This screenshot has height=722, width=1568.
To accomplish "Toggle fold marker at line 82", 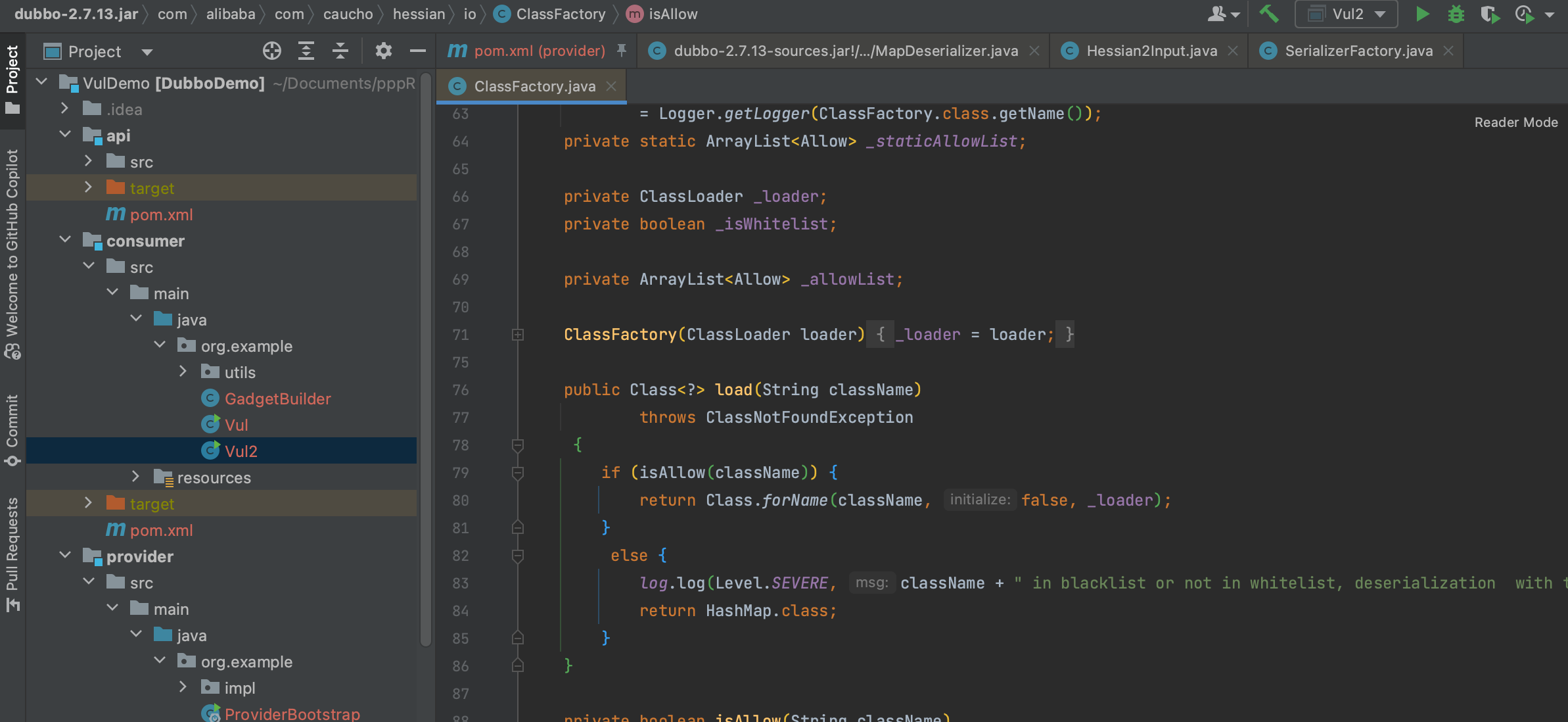I will click(x=518, y=556).
